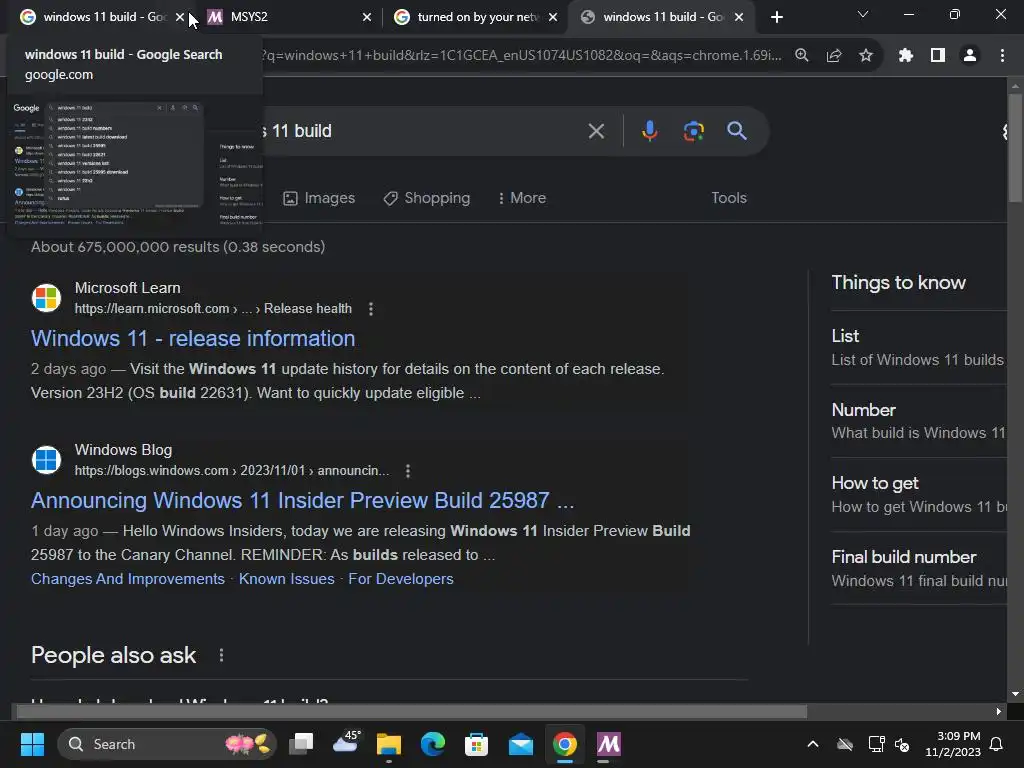Open 'Windows 11 - release information' result

pyautogui.click(x=193, y=338)
